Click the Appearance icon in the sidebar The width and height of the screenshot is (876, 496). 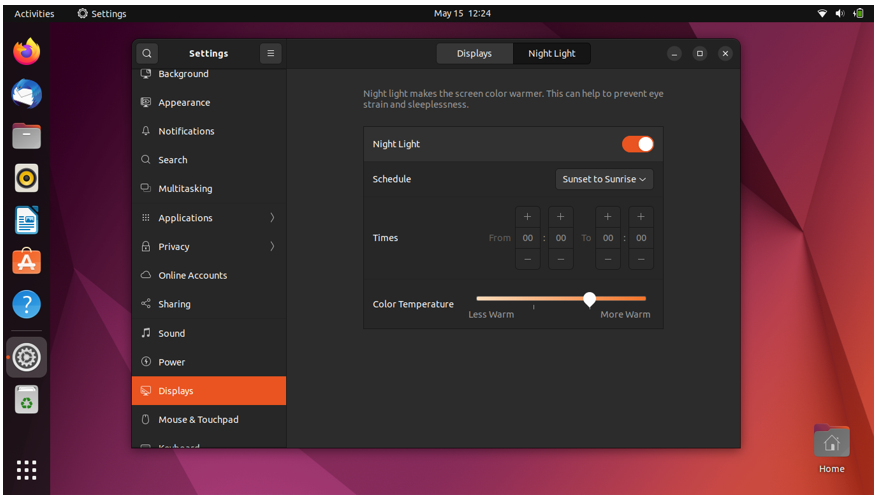coord(146,102)
